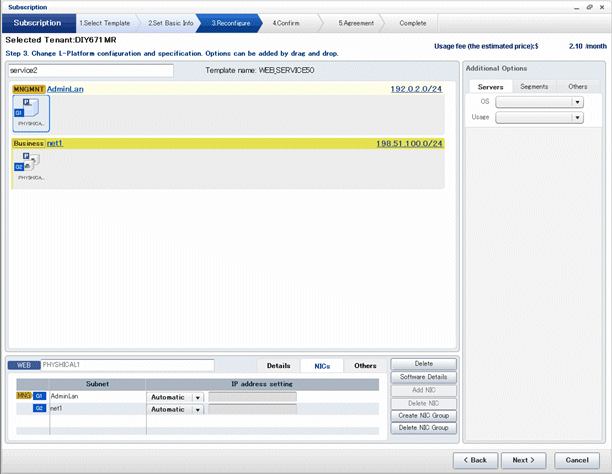Click the Business segment label badge

point(29,143)
